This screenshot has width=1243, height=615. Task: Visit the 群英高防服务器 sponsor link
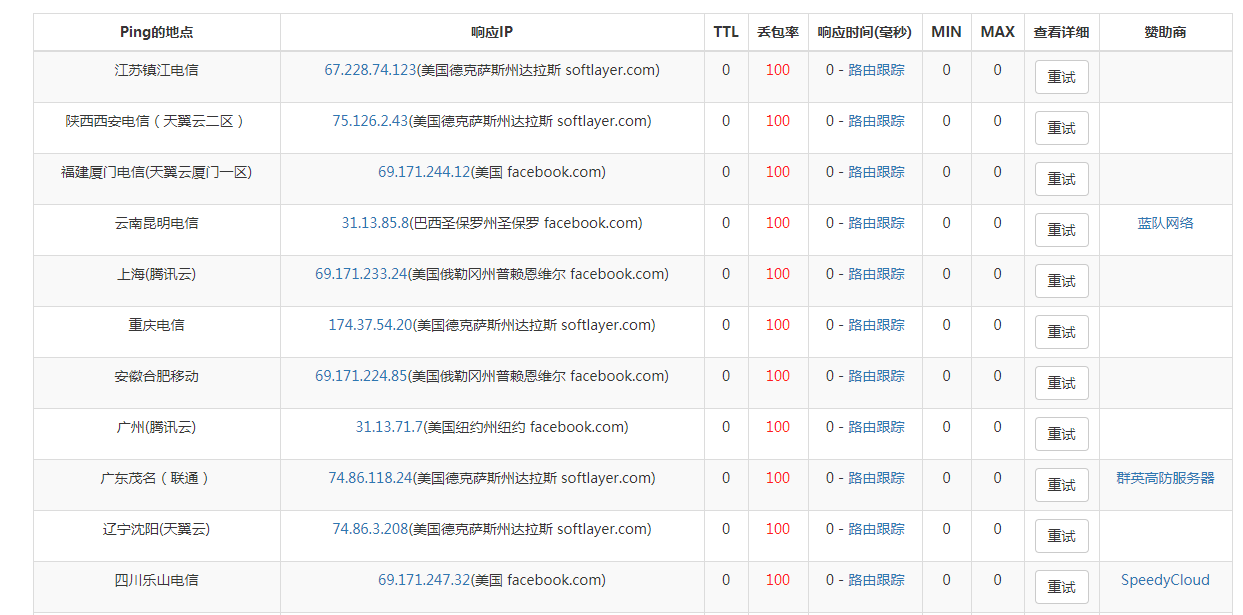1165,478
